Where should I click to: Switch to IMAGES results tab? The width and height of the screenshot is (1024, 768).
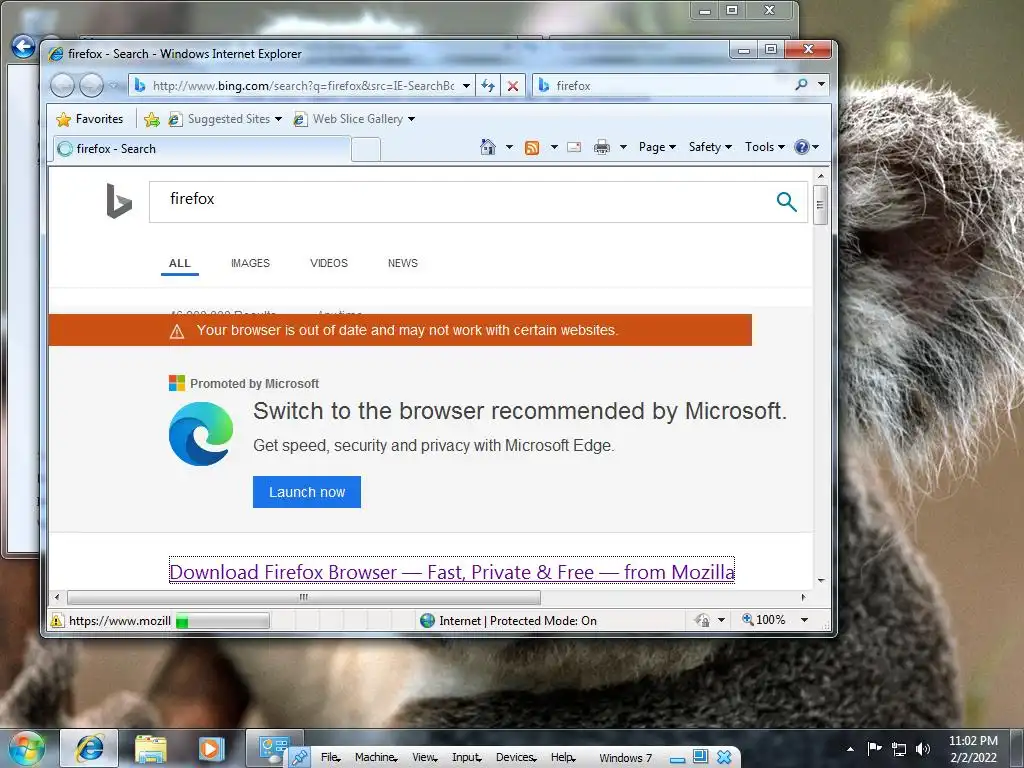[x=250, y=263]
